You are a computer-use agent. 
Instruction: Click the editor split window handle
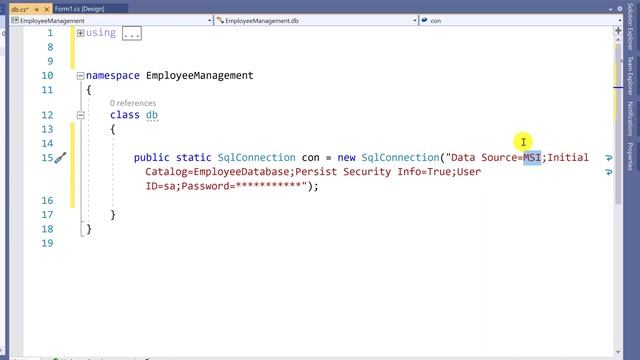[x=618, y=31]
